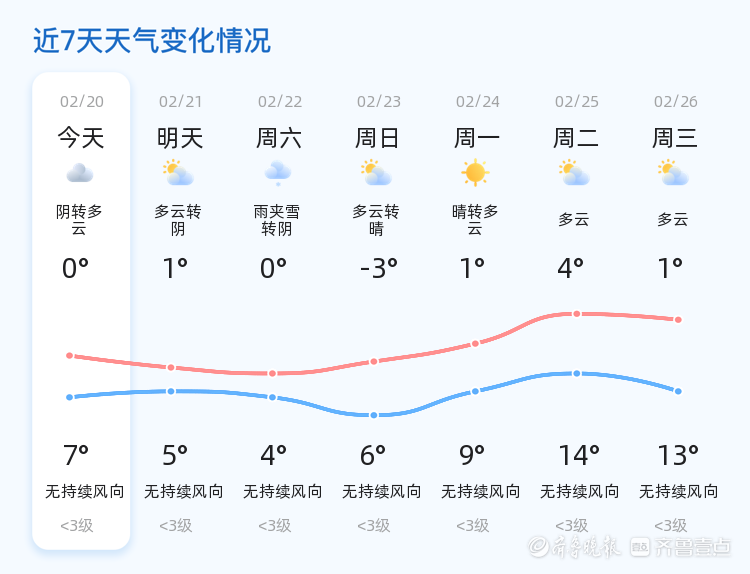Image resolution: width=750 pixels, height=574 pixels.
Task: Click the 02/23 date label
Action: tap(379, 101)
